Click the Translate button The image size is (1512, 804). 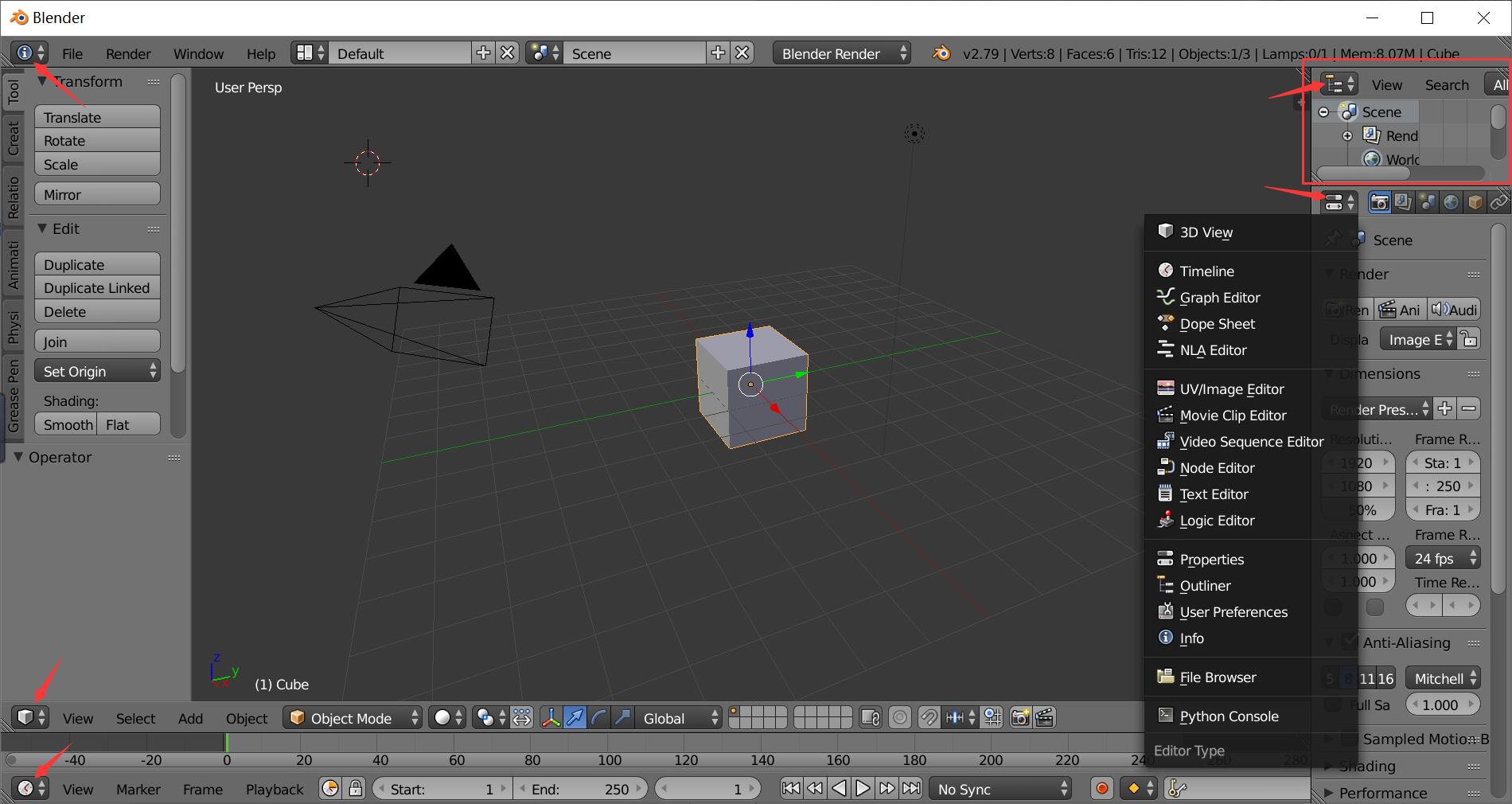pos(97,117)
